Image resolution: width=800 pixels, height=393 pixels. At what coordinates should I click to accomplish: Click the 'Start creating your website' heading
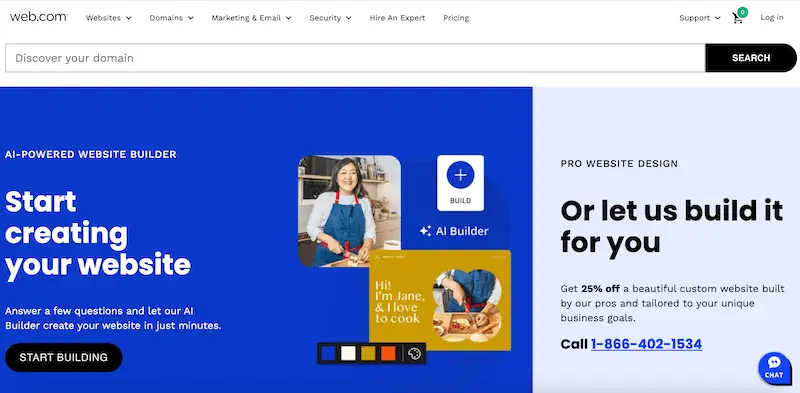coord(98,234)
